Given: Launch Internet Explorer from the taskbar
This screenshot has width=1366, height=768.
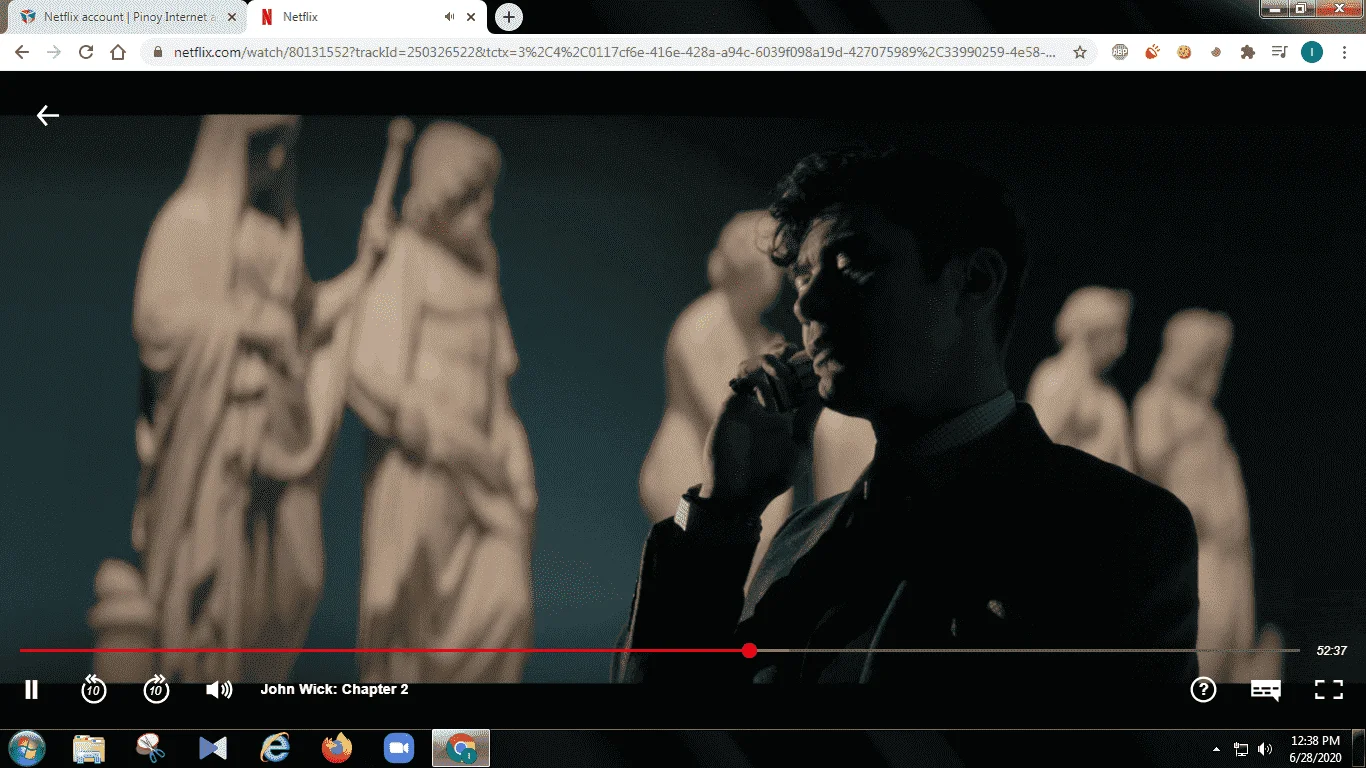Looking at the screenshot, I should click(x=275, y=748).
